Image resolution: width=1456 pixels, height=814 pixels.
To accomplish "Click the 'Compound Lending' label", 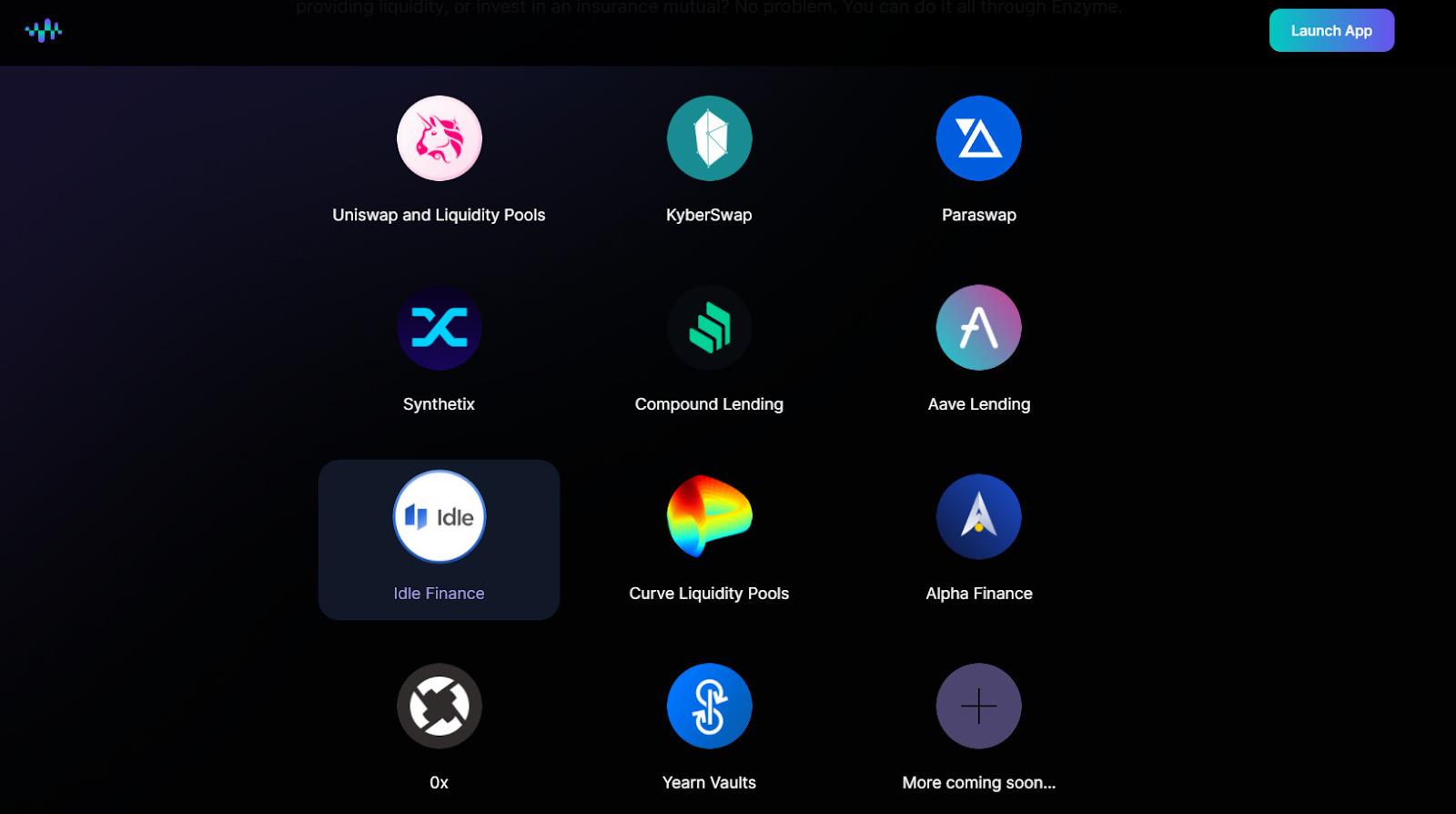I will (709, 404).
